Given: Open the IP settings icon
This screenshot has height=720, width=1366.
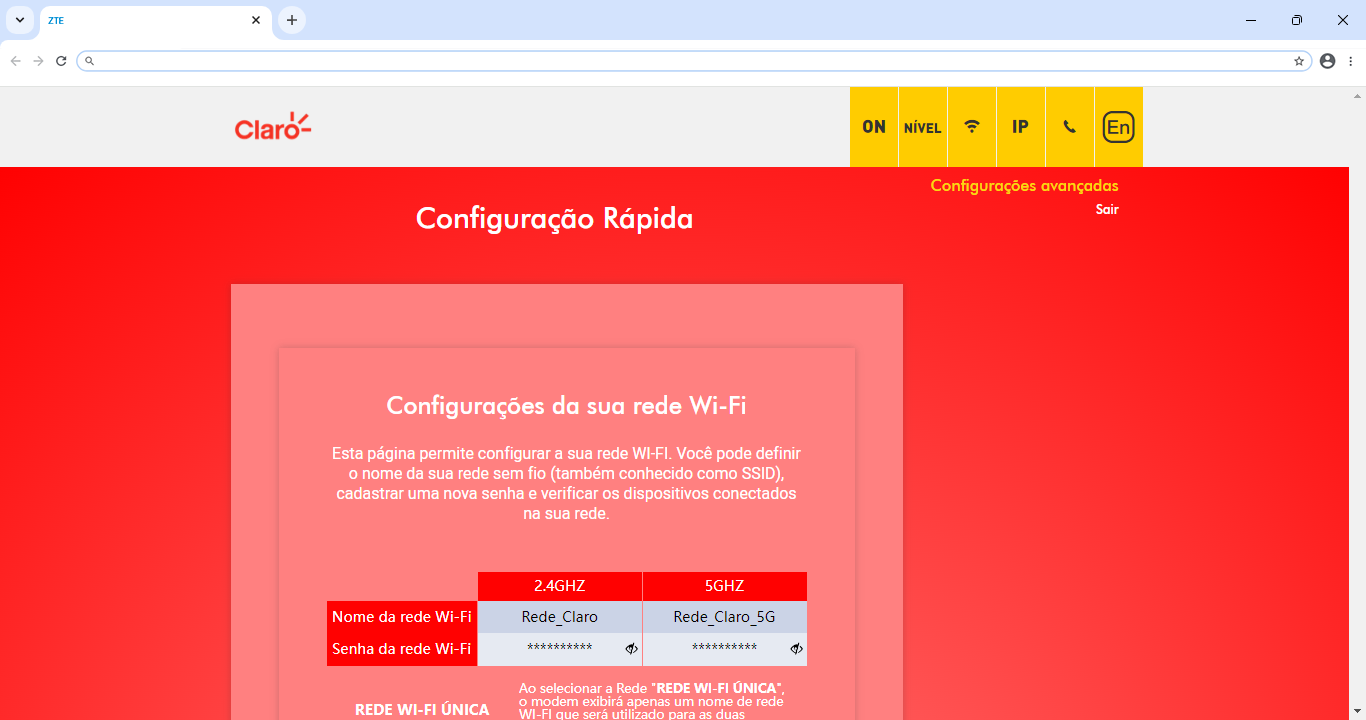Looking at the screenshot, I should point(1021,127).
